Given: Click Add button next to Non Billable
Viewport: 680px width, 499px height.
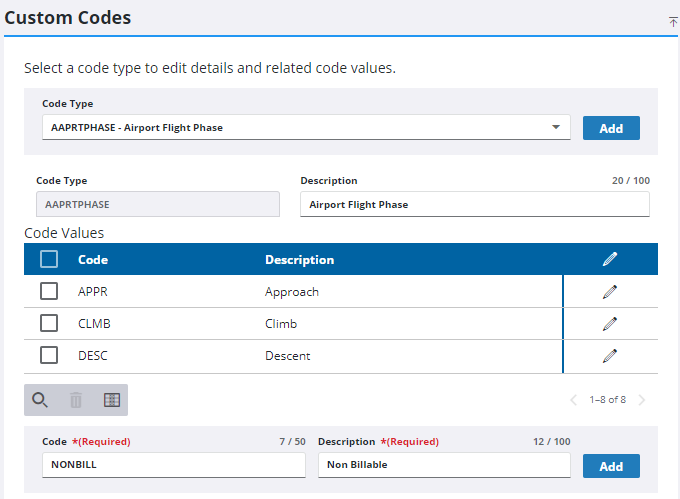Looking at the screenshot, I should click(x=610, y=466).
